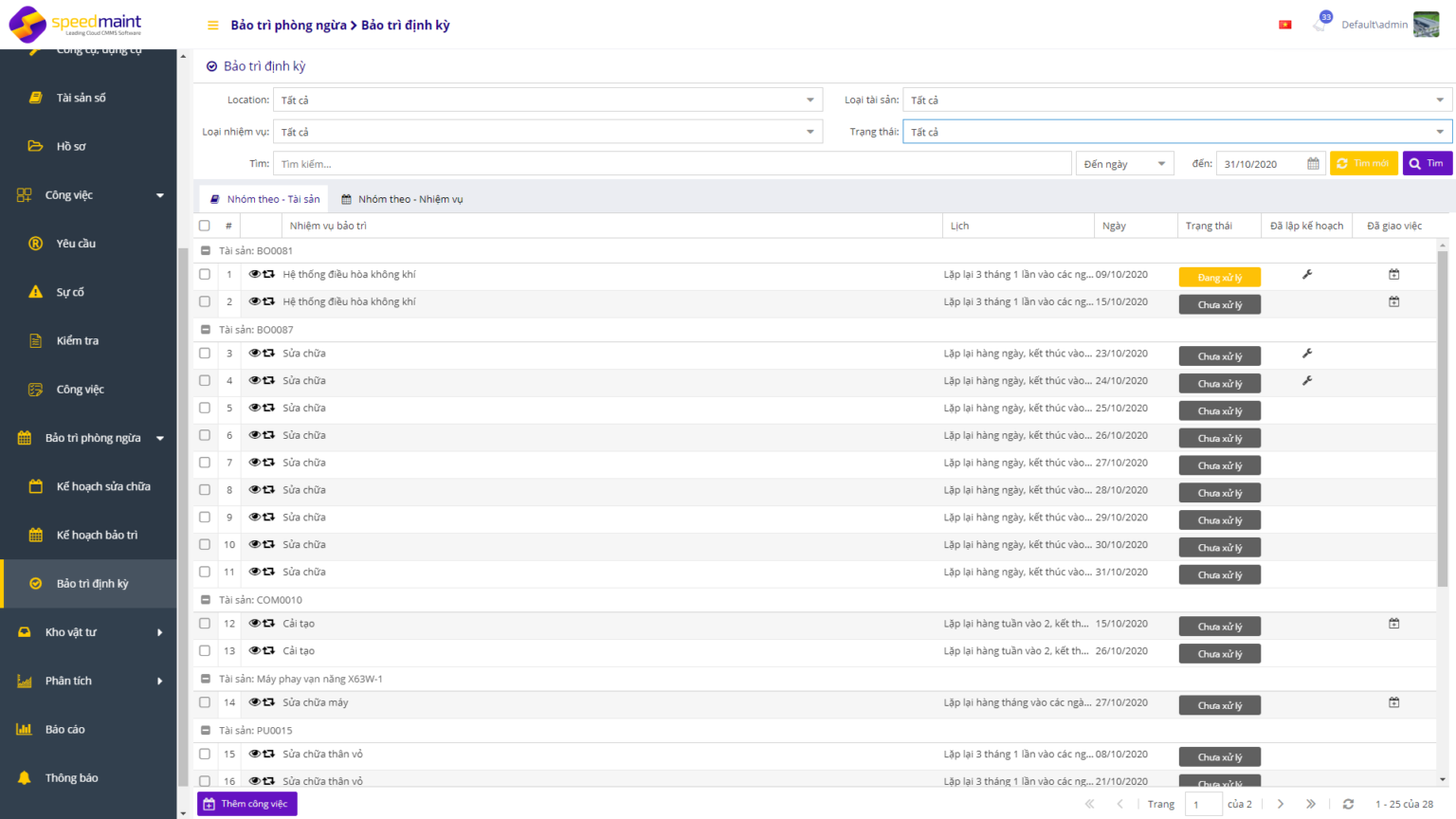The width and height of the screenshot is (1456, 819).
Task: Click wrench icon for row 1 plan
Action: [x=1306, y=275]
